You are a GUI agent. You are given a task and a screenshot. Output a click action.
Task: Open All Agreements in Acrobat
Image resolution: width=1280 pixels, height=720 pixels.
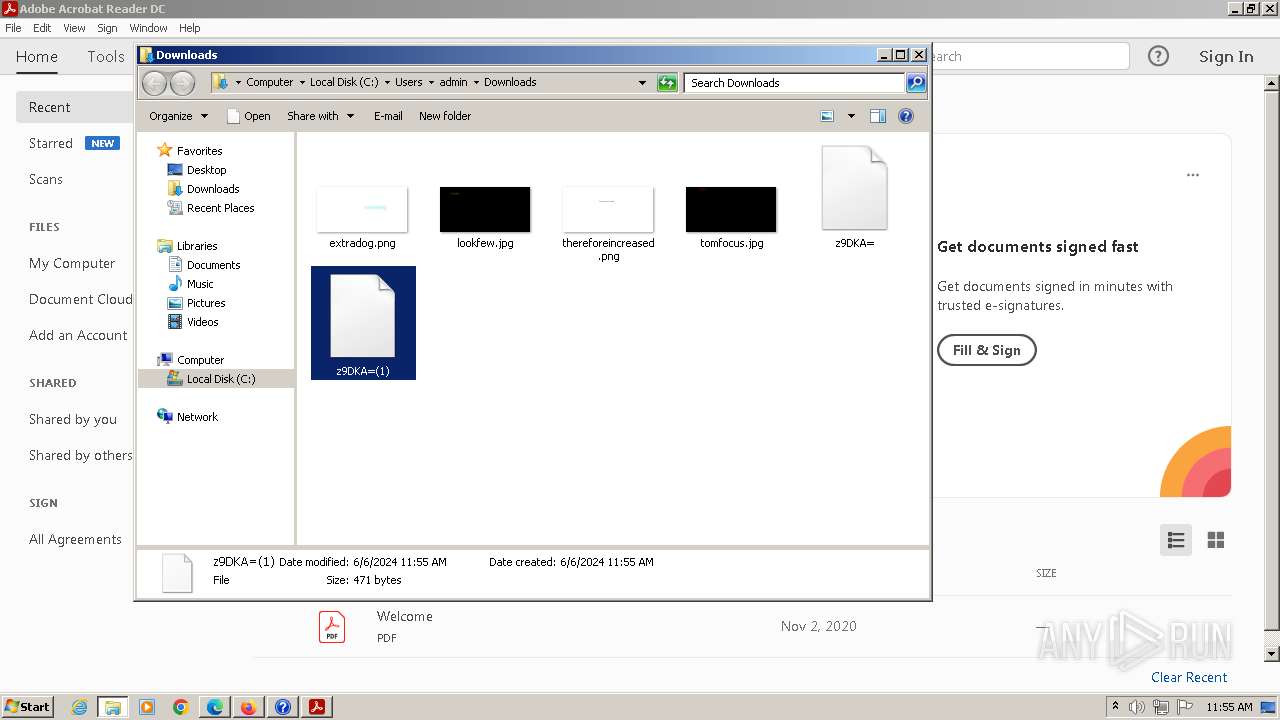75,539
